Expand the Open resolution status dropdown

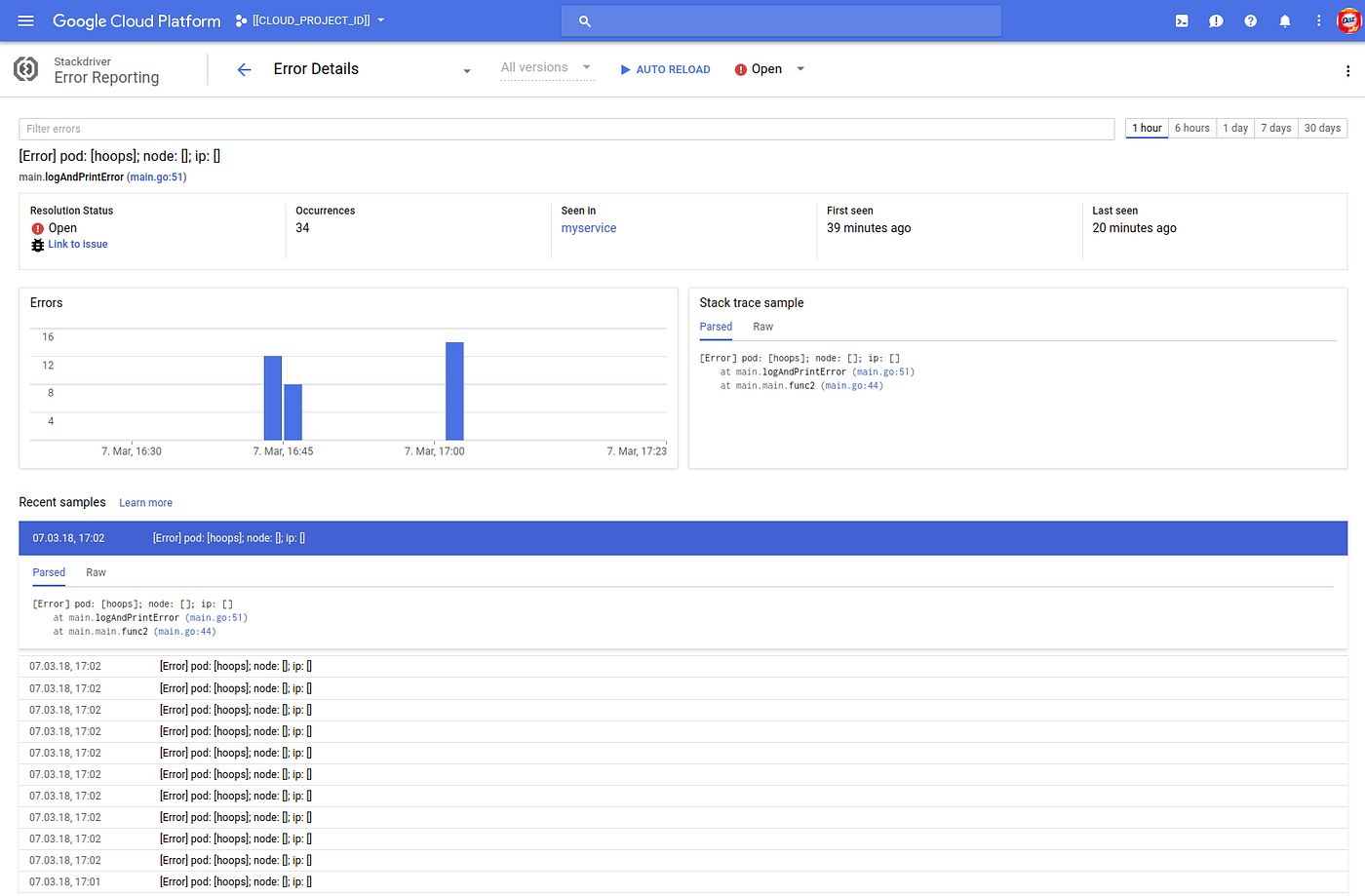point(799,68)
